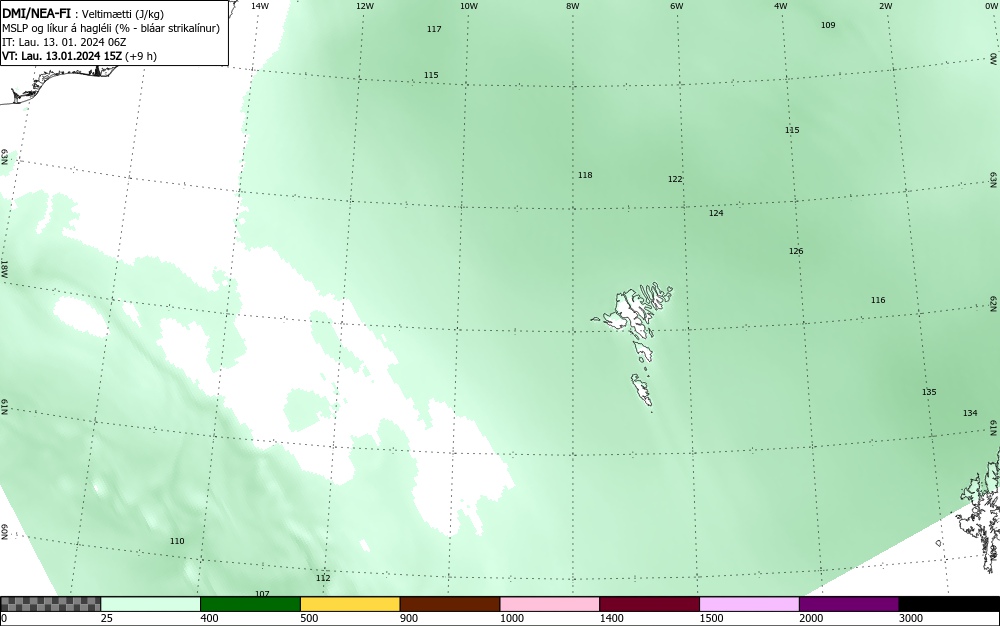Click the value 116 on the map
The image size is (1000, 626).
tap(878, 300)
